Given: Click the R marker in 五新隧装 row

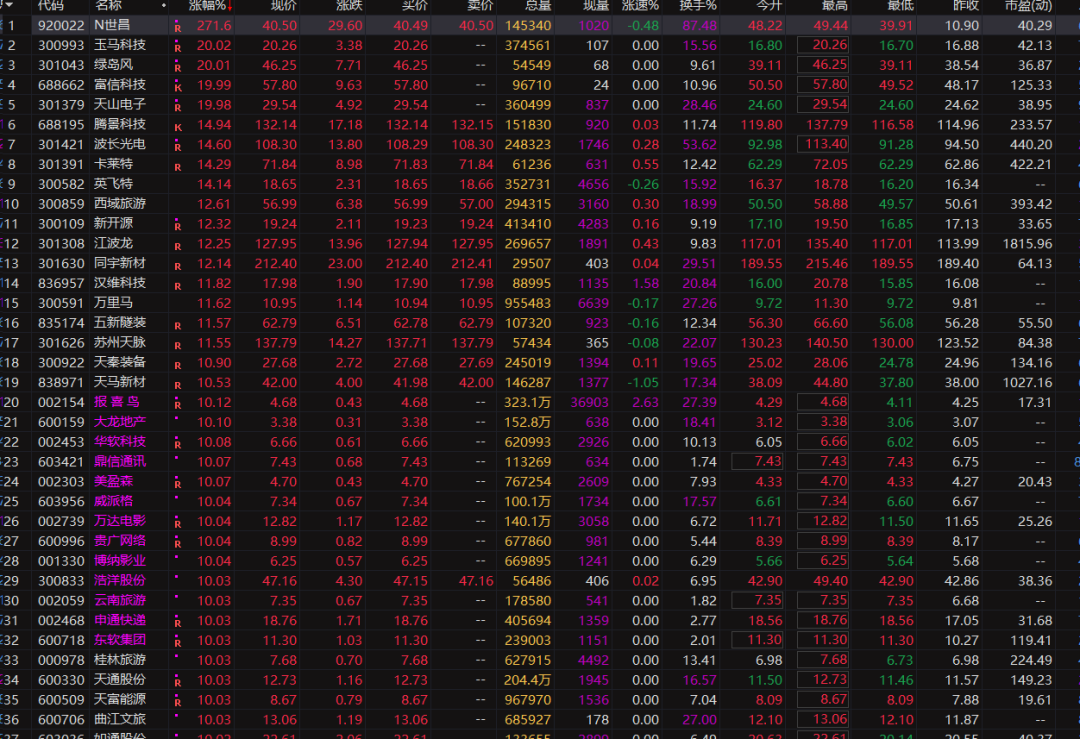Looking at the screenshot, I should 178,325.
